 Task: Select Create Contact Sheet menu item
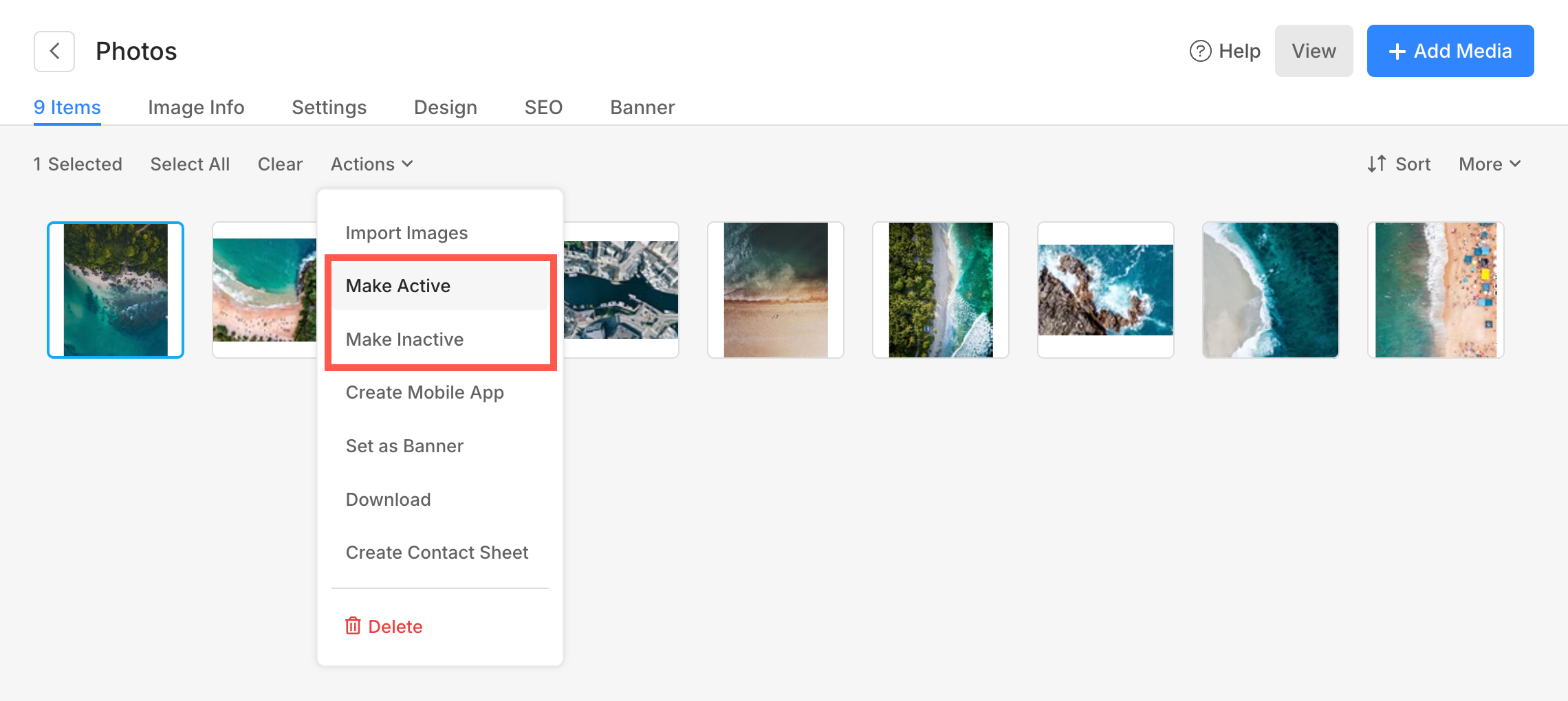(437, 553)
